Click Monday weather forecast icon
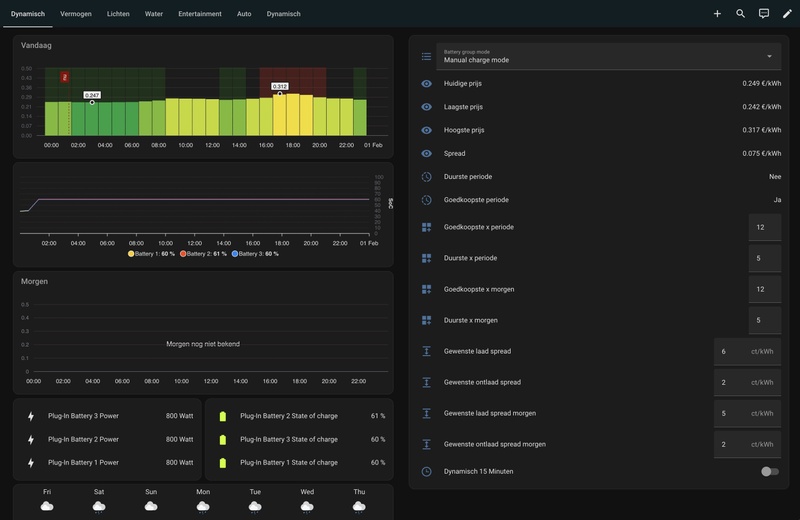800x520 pixels. 203,507
